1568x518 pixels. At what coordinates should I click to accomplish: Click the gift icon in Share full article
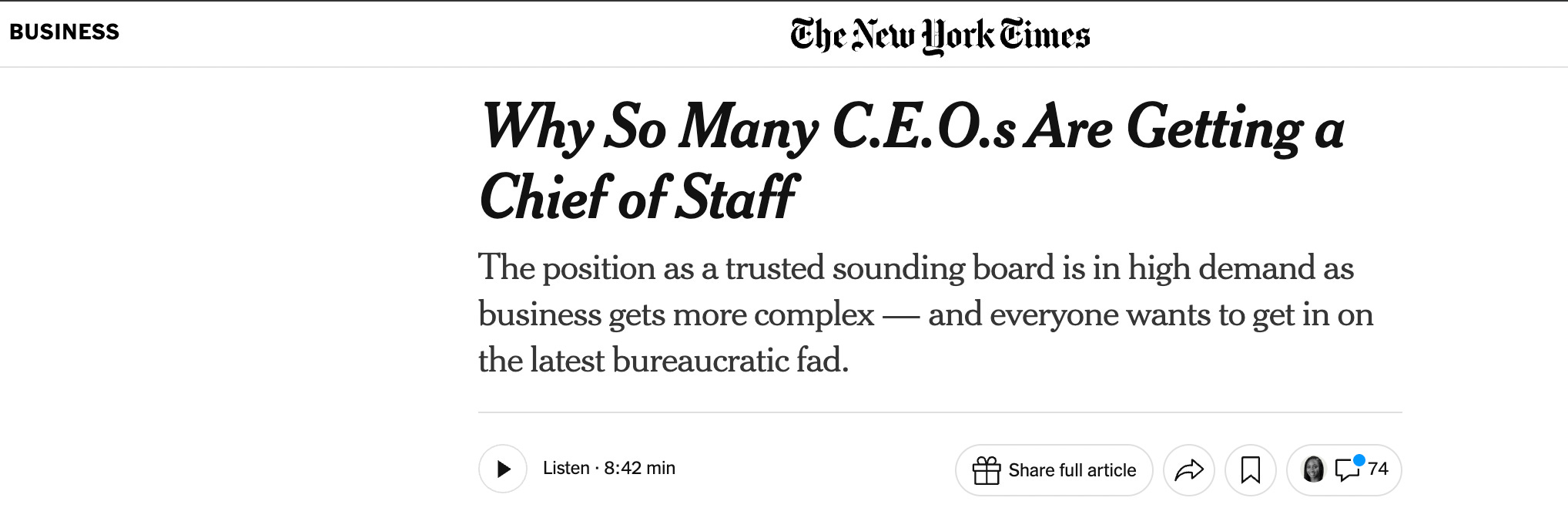point(986,470)
